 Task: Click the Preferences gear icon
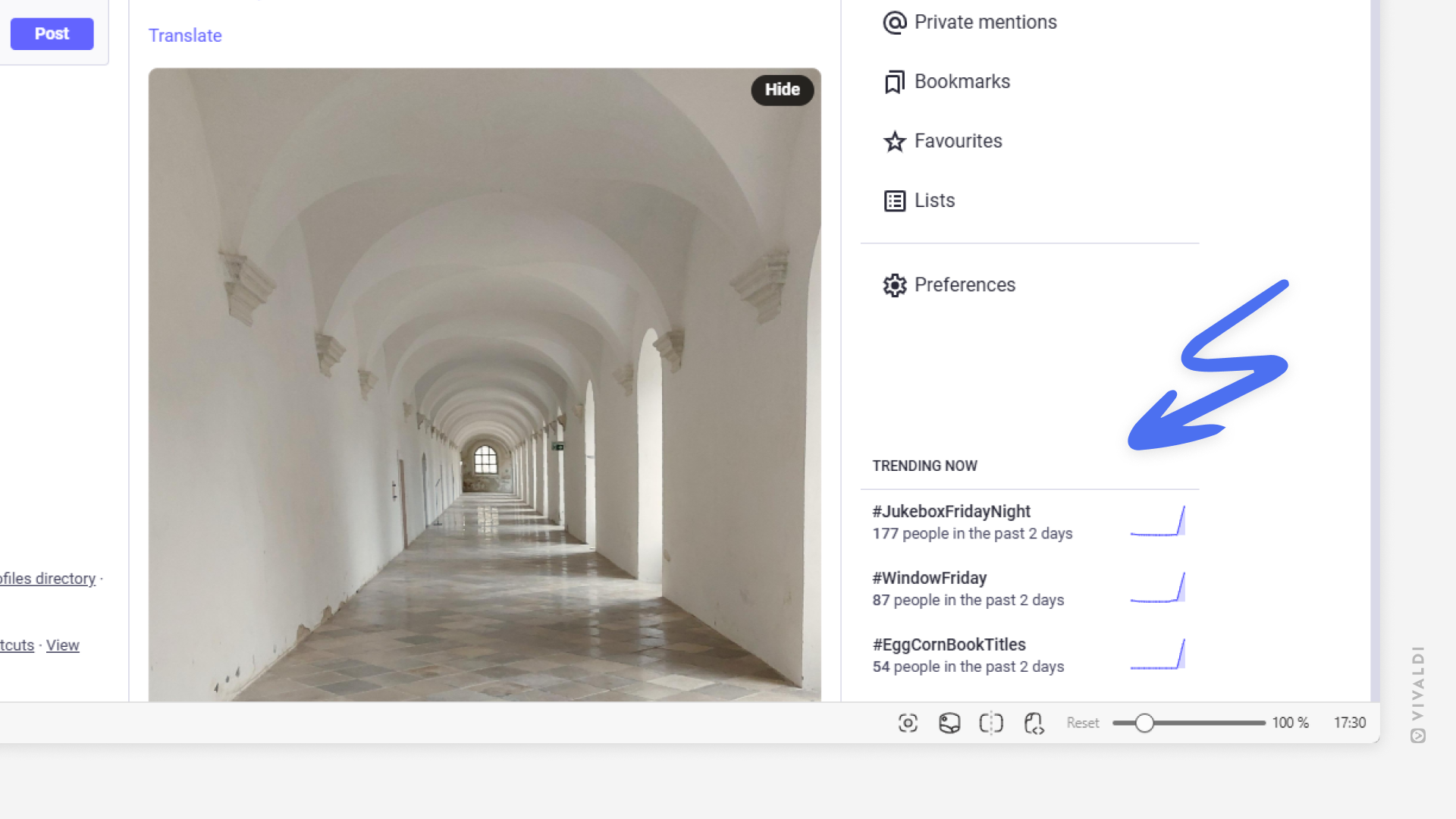(x=895, y=285)
